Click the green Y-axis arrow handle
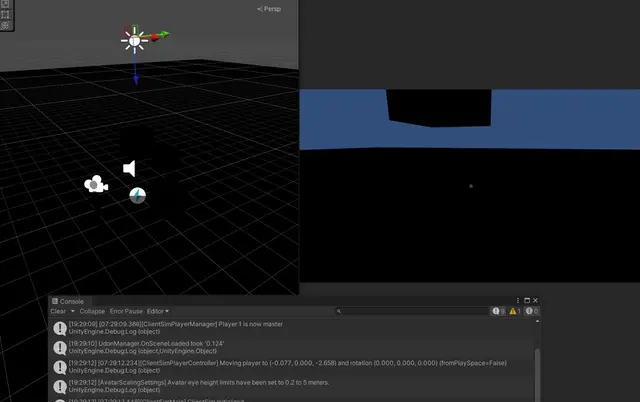This screenshot has width=640, height=402. click(x=163, y=35)
